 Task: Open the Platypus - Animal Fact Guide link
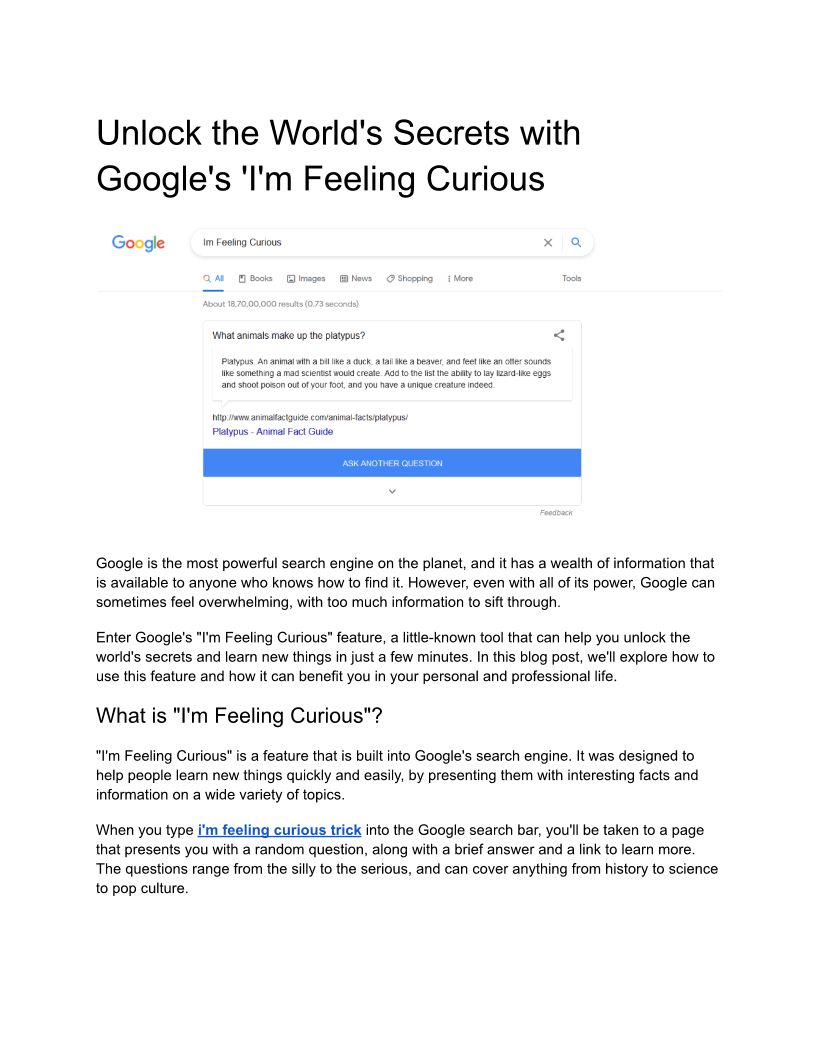(273, 432)
